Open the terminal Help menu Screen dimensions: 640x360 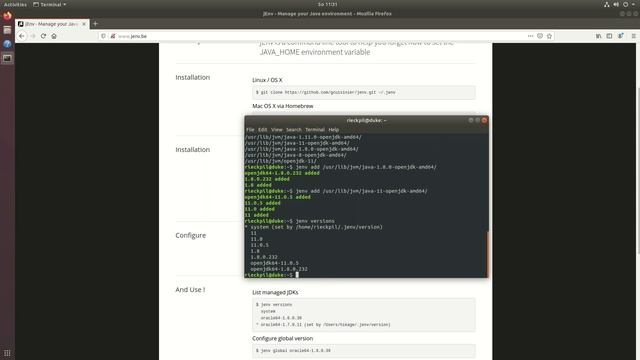(333, 129)
